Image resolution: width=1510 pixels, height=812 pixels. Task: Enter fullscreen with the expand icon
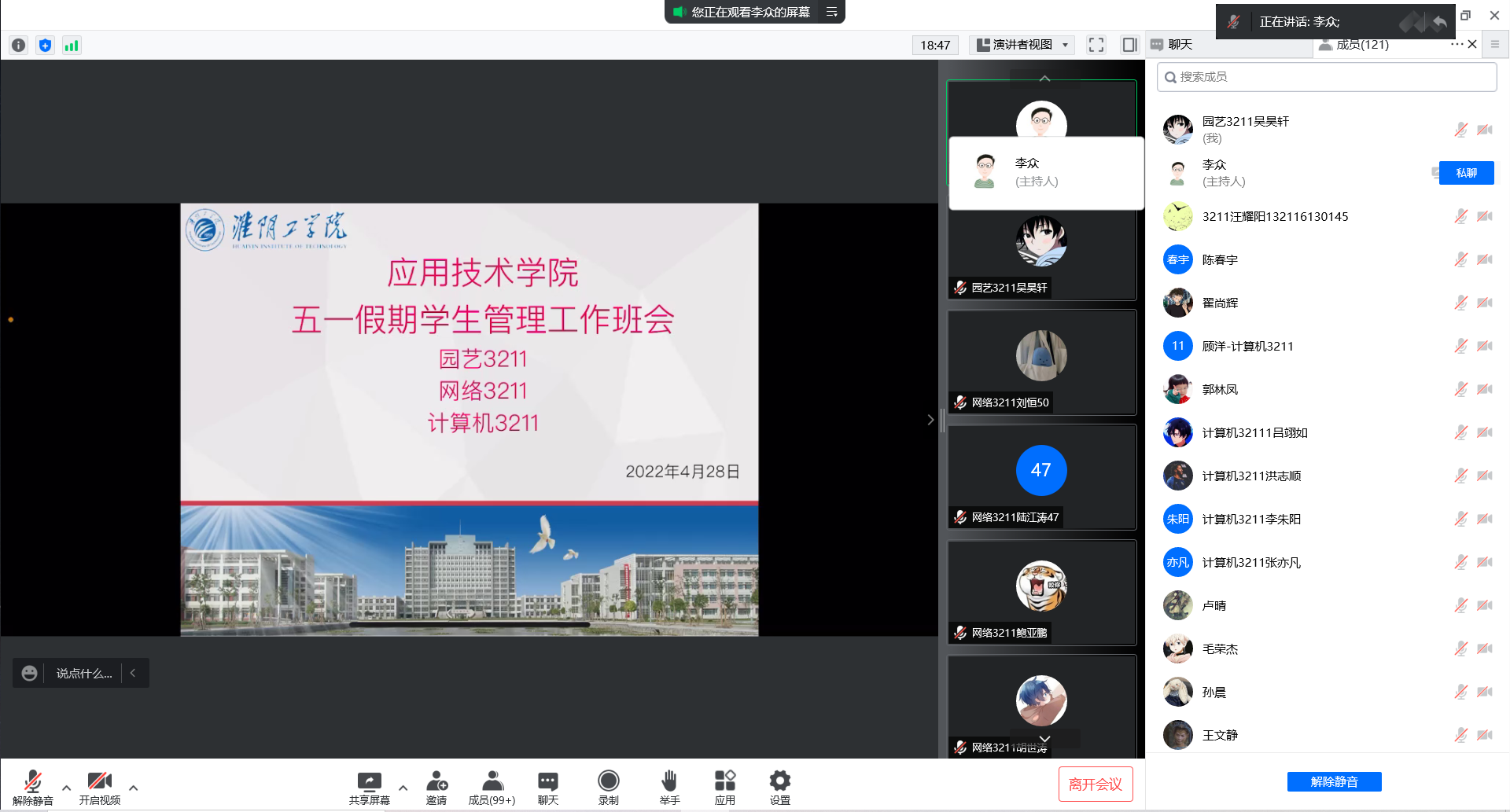coord(1096,45)
